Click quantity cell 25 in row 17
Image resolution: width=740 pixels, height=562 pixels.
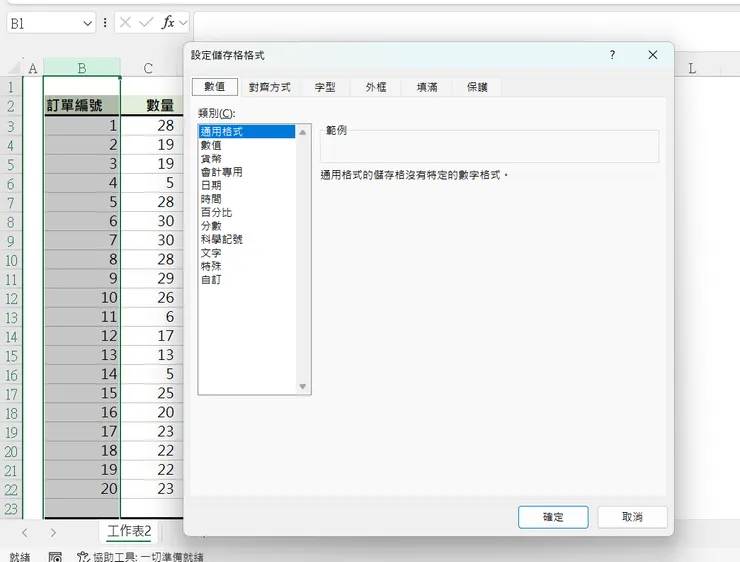click(x=151, y=393)
